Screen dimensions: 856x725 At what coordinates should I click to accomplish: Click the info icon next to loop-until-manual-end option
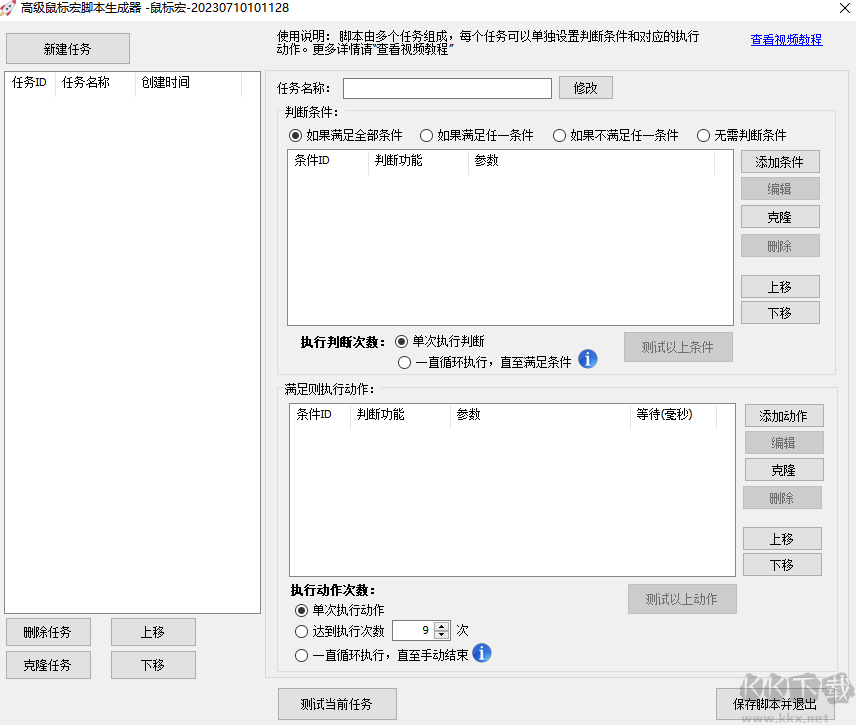pos(482,654)
